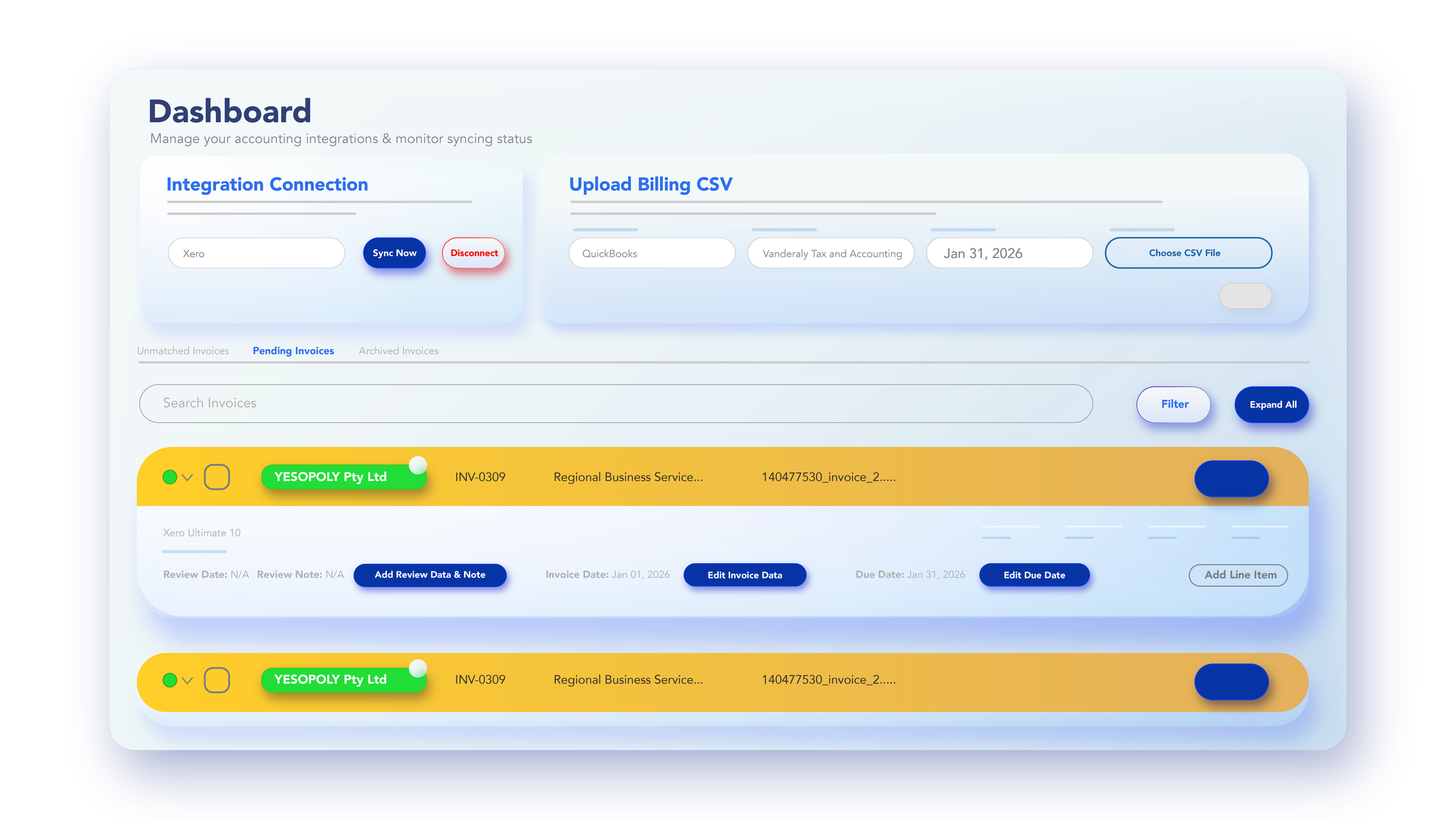Click the Integration Connection heading
The height and width of the screenshot is (819, 1456).
(267, 184)
